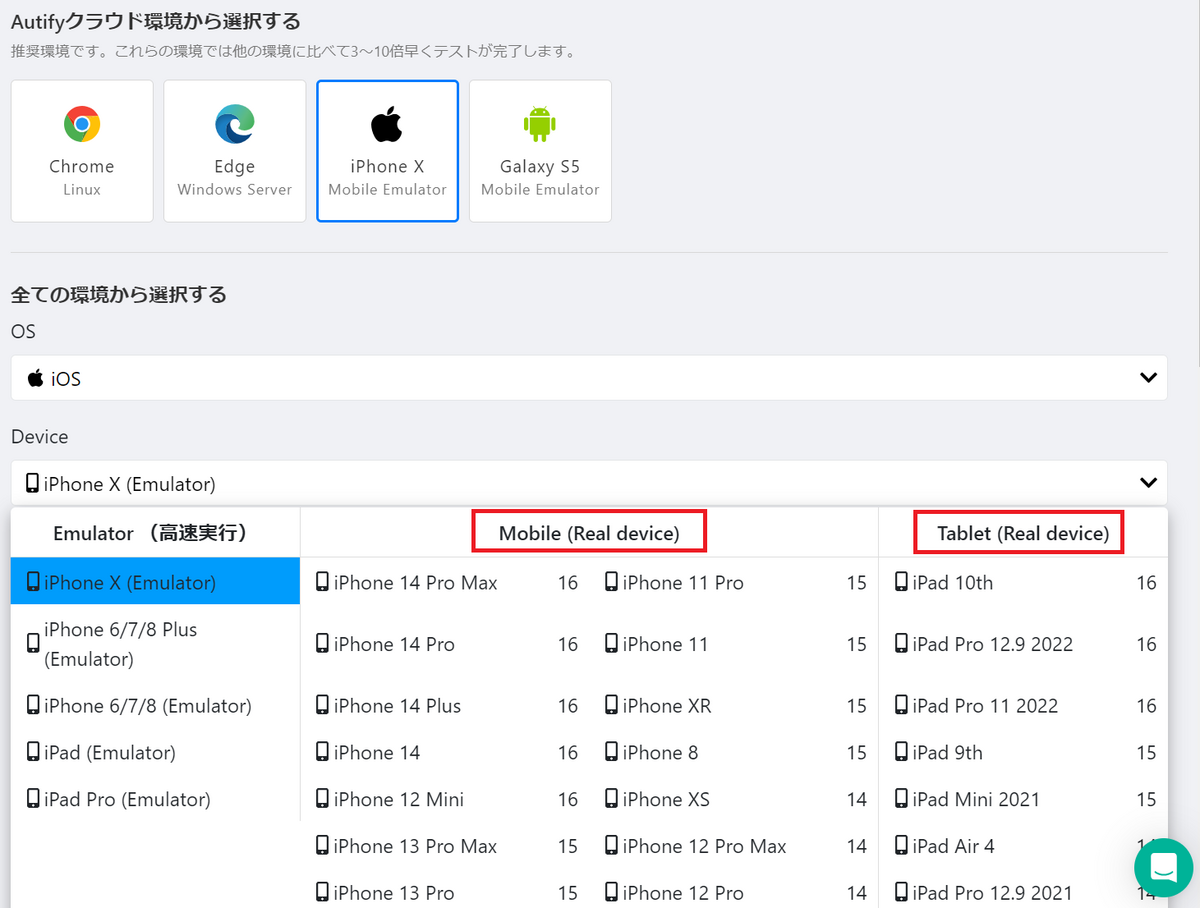
Task: Click the OS dropdown chevron arrow
Action: coord(1149,378)
